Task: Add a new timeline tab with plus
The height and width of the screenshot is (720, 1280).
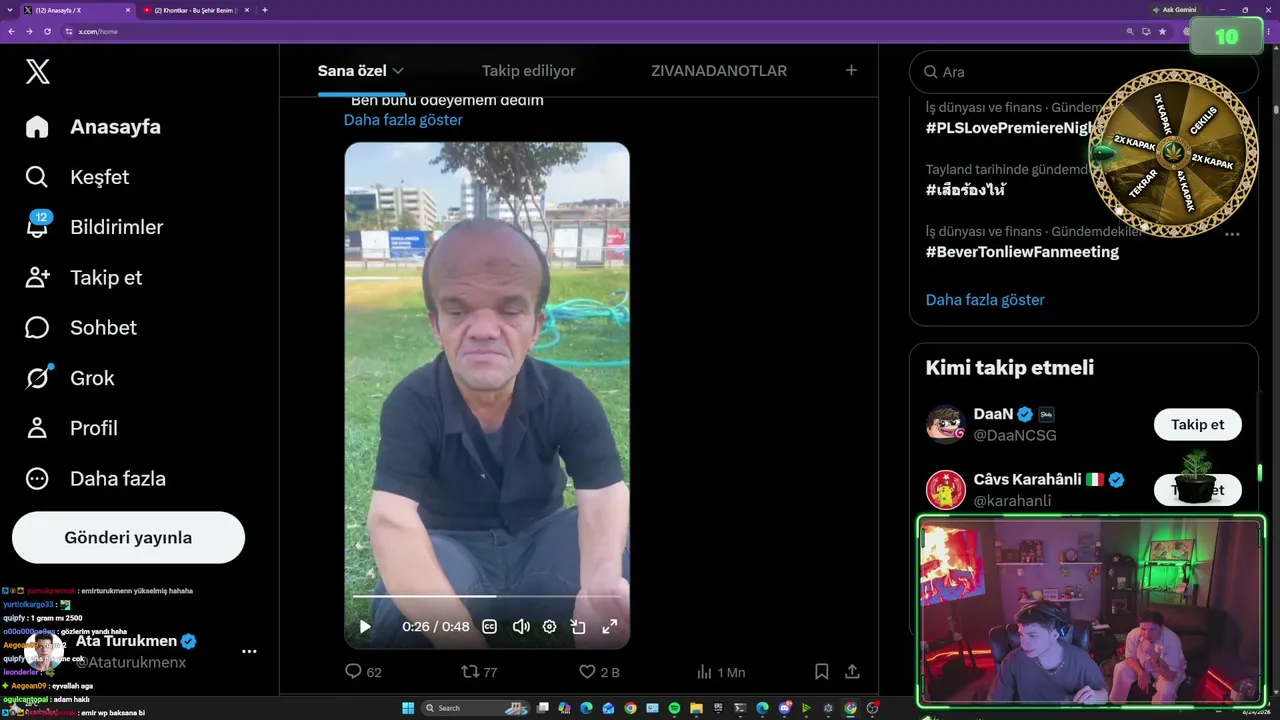Action: 851,70
